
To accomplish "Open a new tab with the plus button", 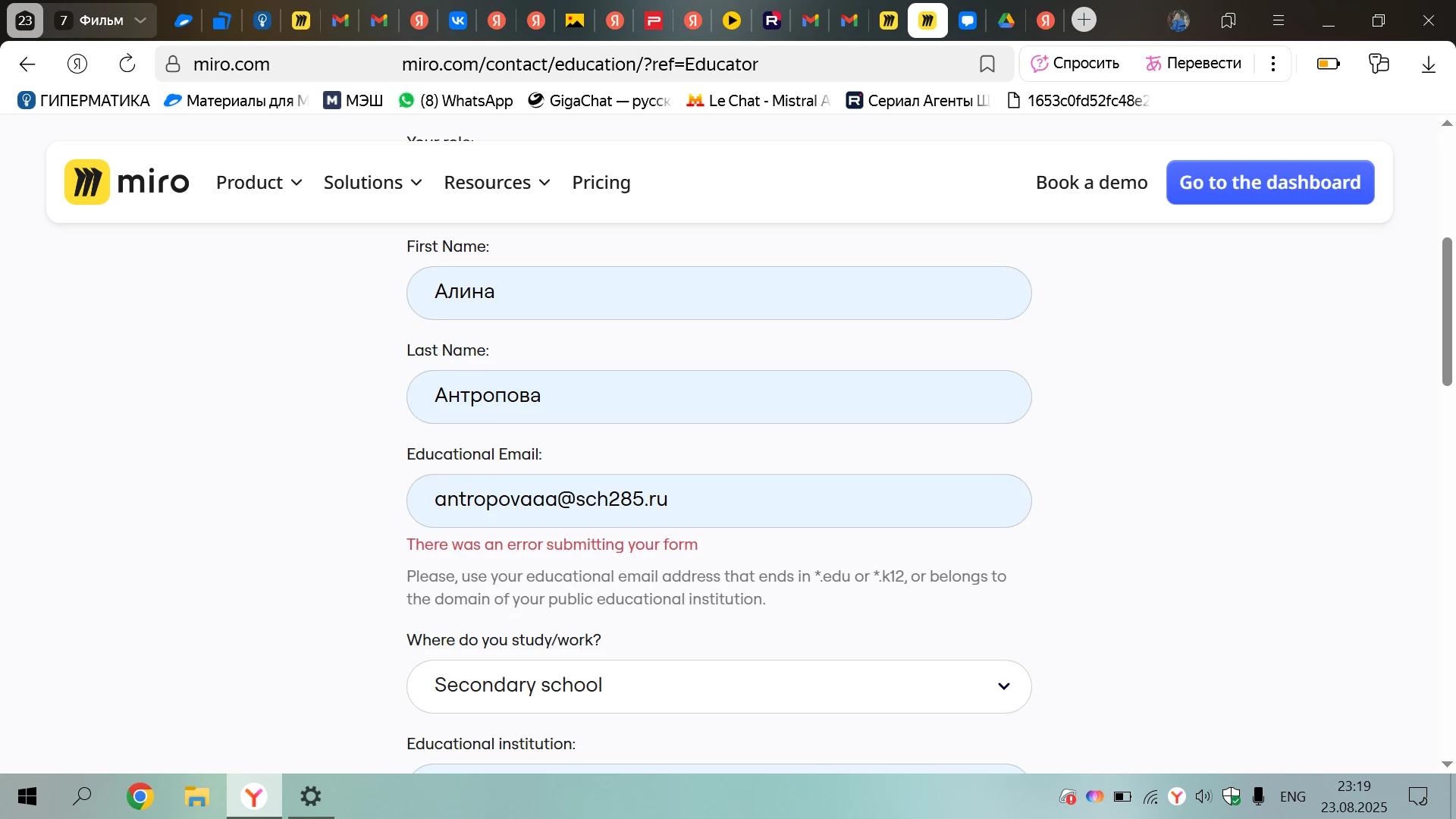I will tap(1084, 20).
